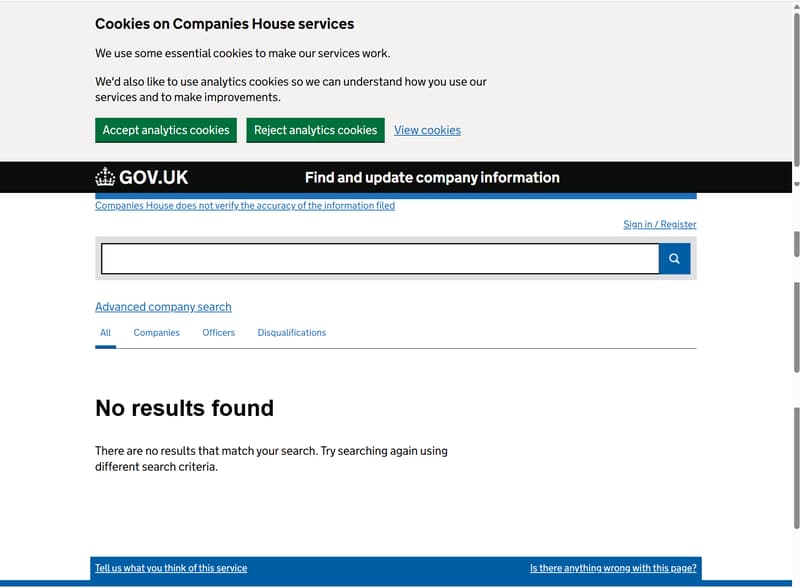Screen dimensions: 800x588
Task: Switch to the Officers tab
Action: [218, 333]
